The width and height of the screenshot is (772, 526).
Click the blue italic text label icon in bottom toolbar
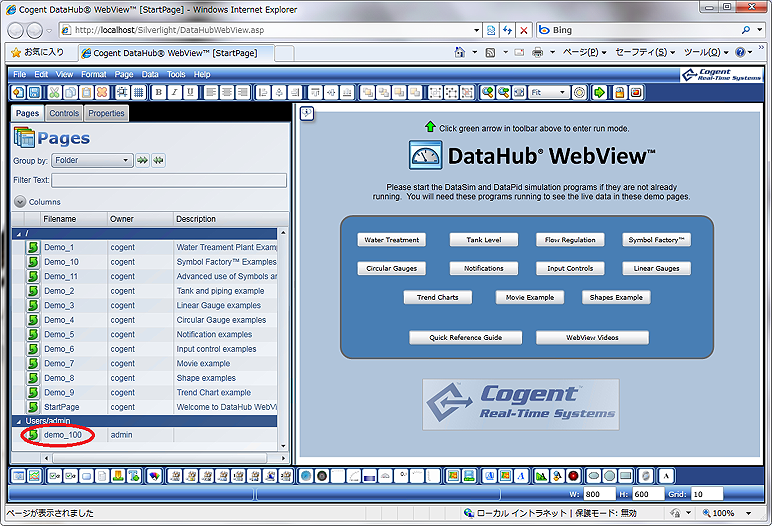point(521,476)
